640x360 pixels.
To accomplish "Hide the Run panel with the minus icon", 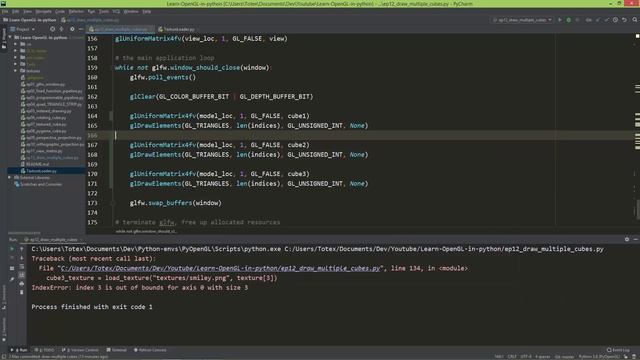I will 636,240.
